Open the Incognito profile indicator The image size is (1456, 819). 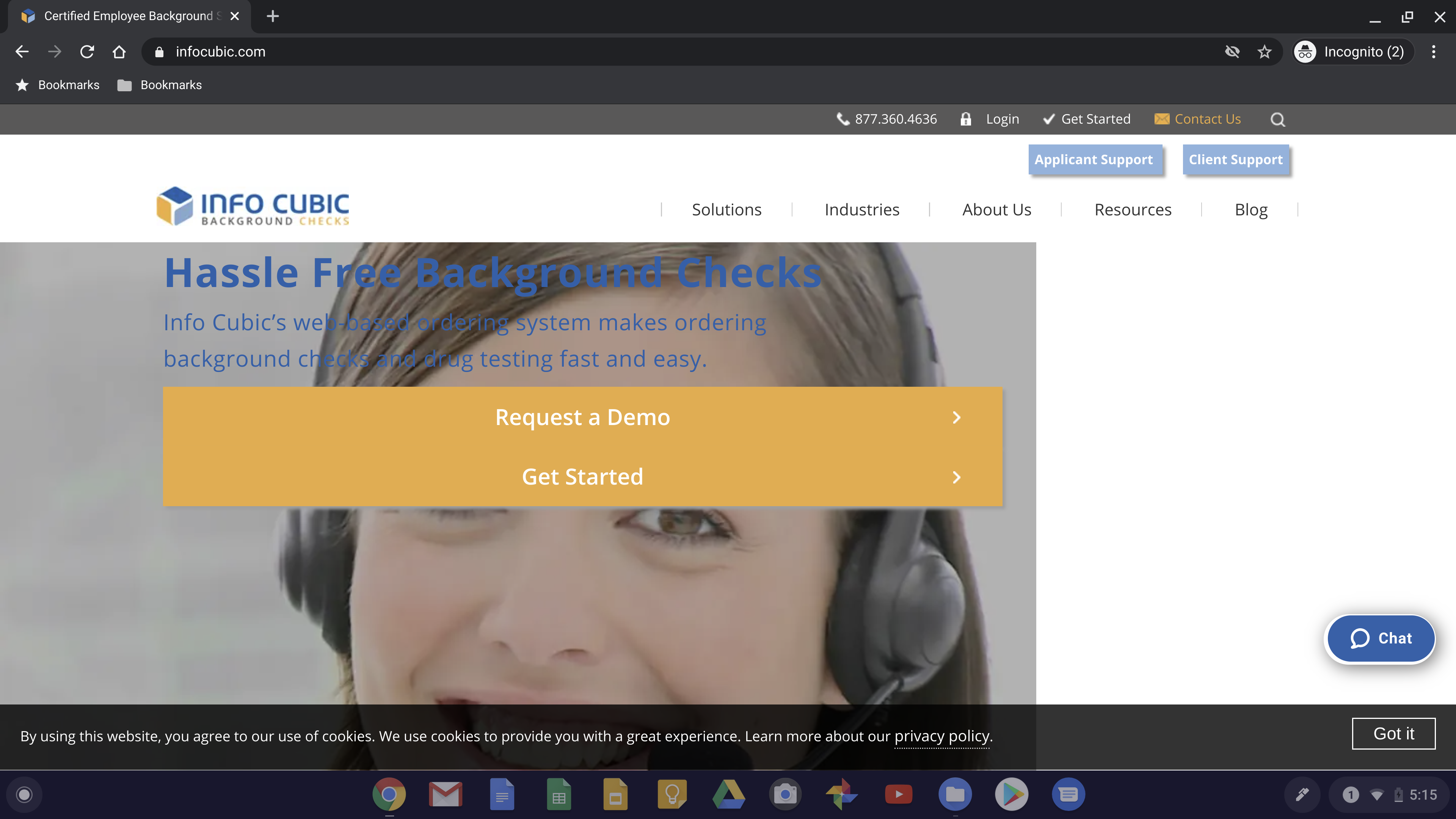(1353, 52)
